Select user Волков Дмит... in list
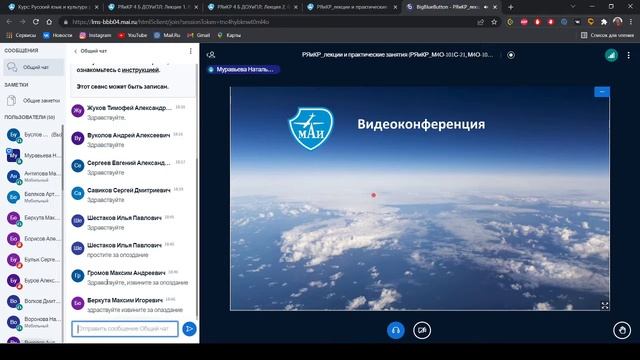 [33, 301]
